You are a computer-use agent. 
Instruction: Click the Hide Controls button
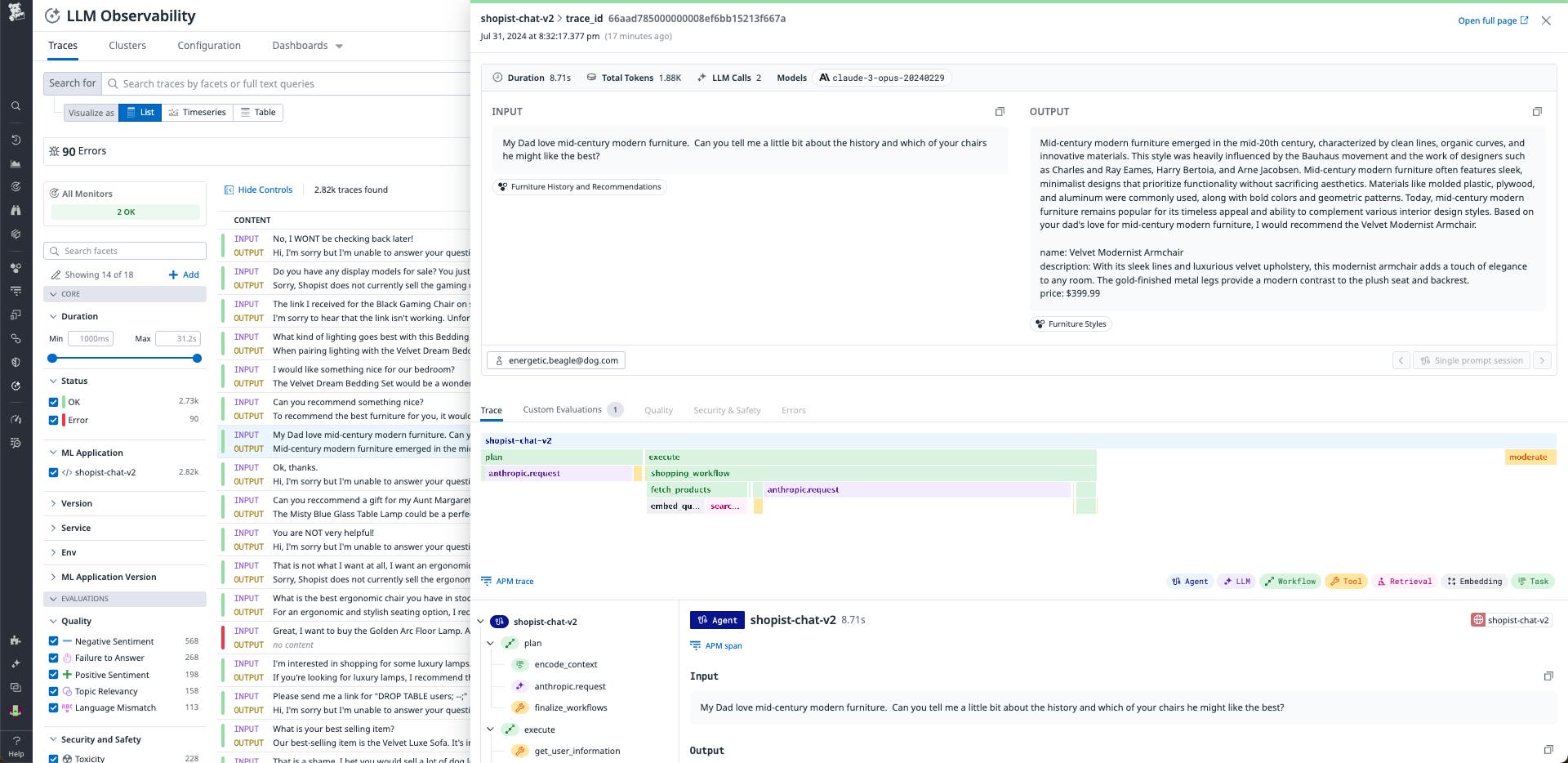tap(259, 190)
